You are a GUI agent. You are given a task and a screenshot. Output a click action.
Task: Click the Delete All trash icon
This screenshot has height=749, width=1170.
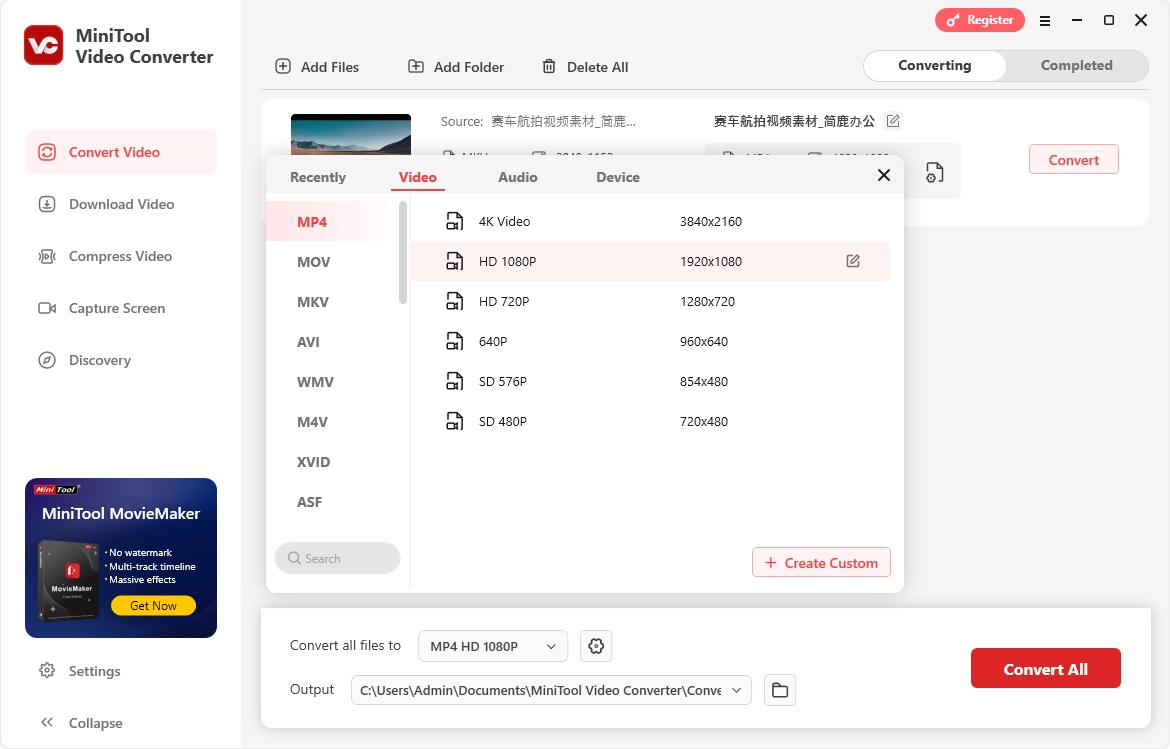click(549, 66)
